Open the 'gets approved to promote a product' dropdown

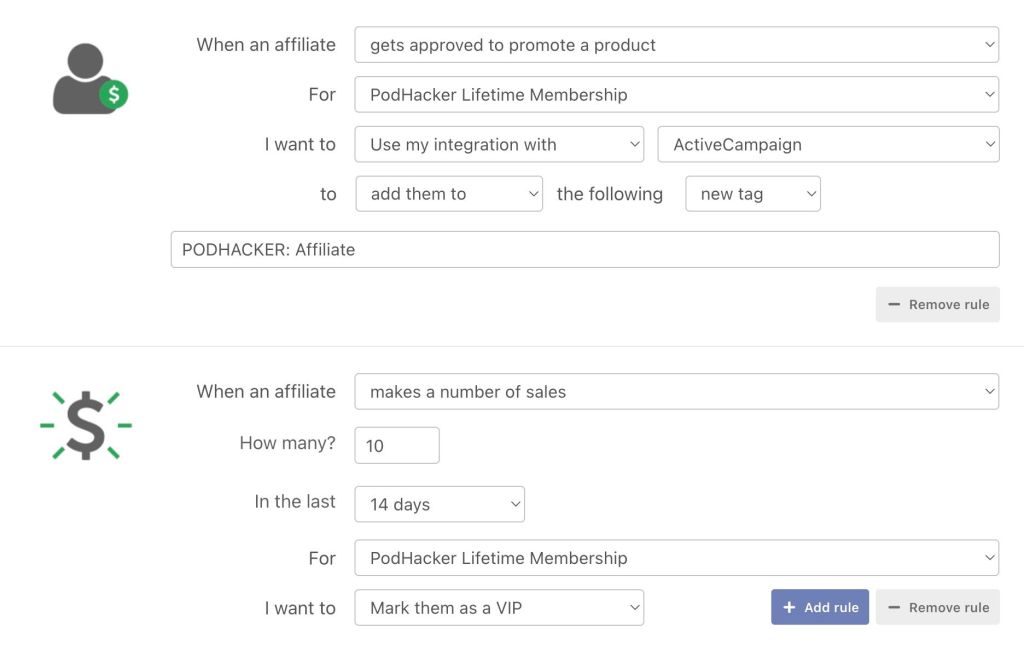click(x=676, y=45)
